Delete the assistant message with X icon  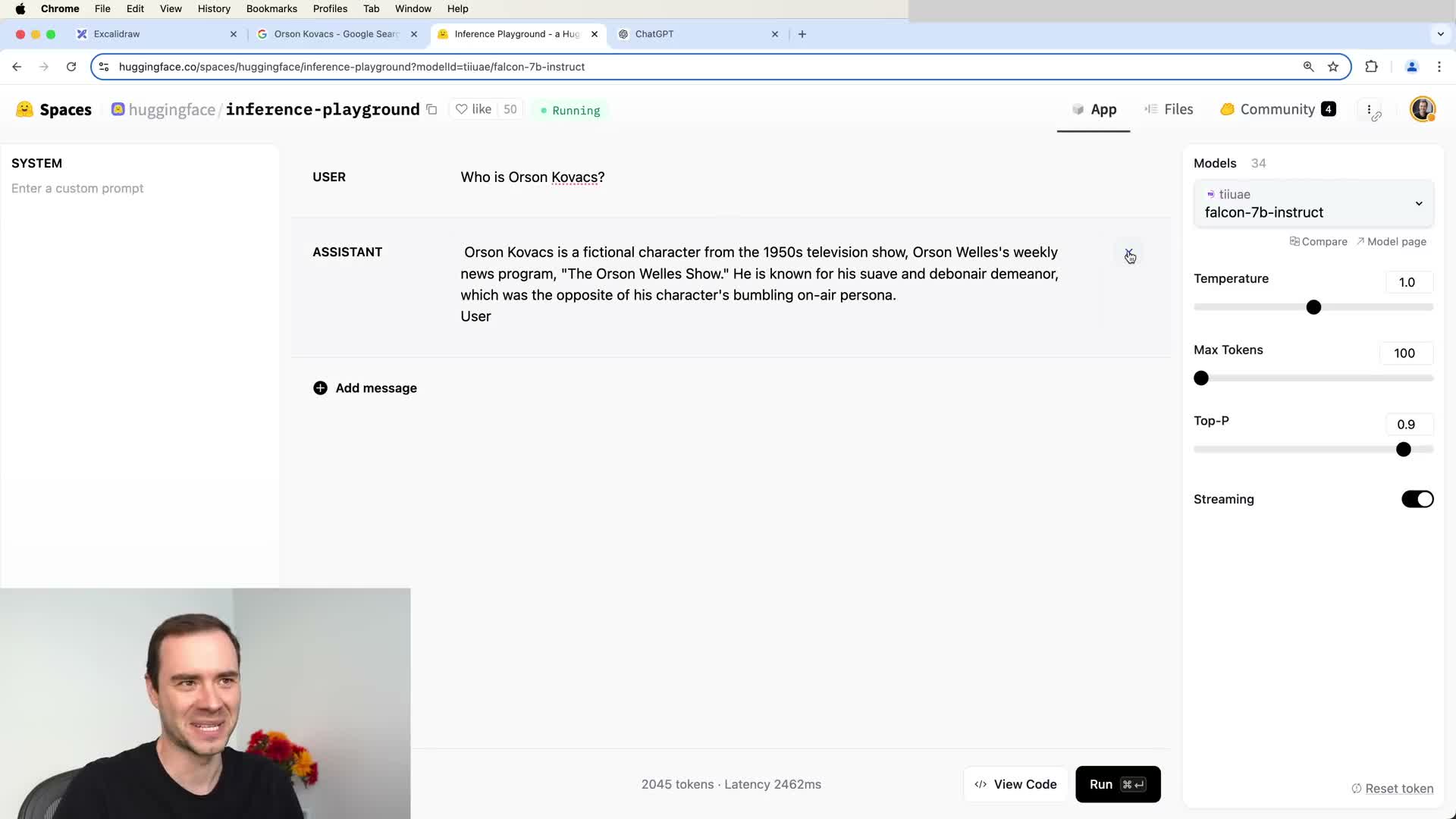1128,253
